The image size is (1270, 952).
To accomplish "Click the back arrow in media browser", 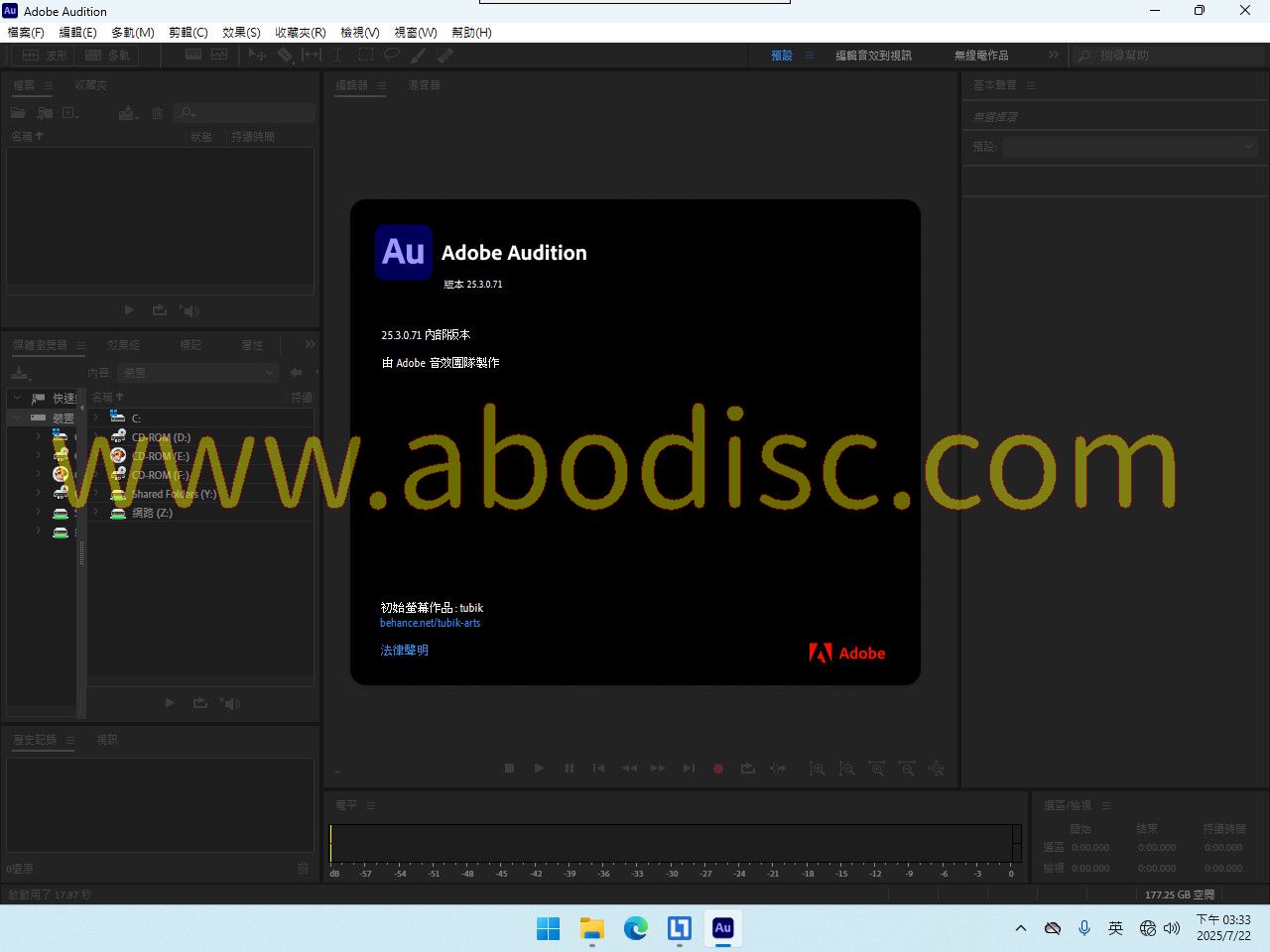I will coord(296,373).
